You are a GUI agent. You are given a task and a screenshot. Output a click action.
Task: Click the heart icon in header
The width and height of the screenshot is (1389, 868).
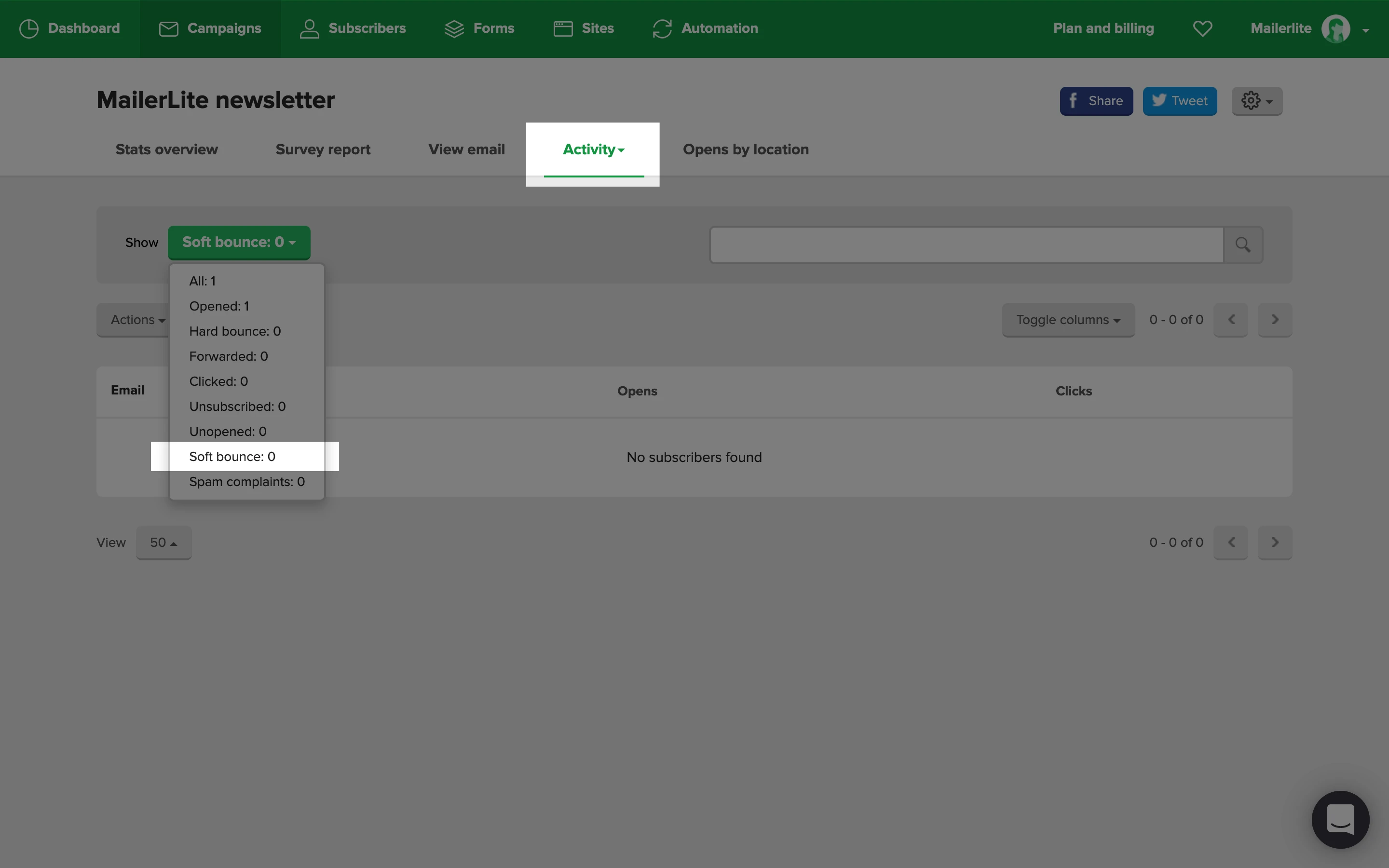pyautogui.click(x=1202, y=29)
